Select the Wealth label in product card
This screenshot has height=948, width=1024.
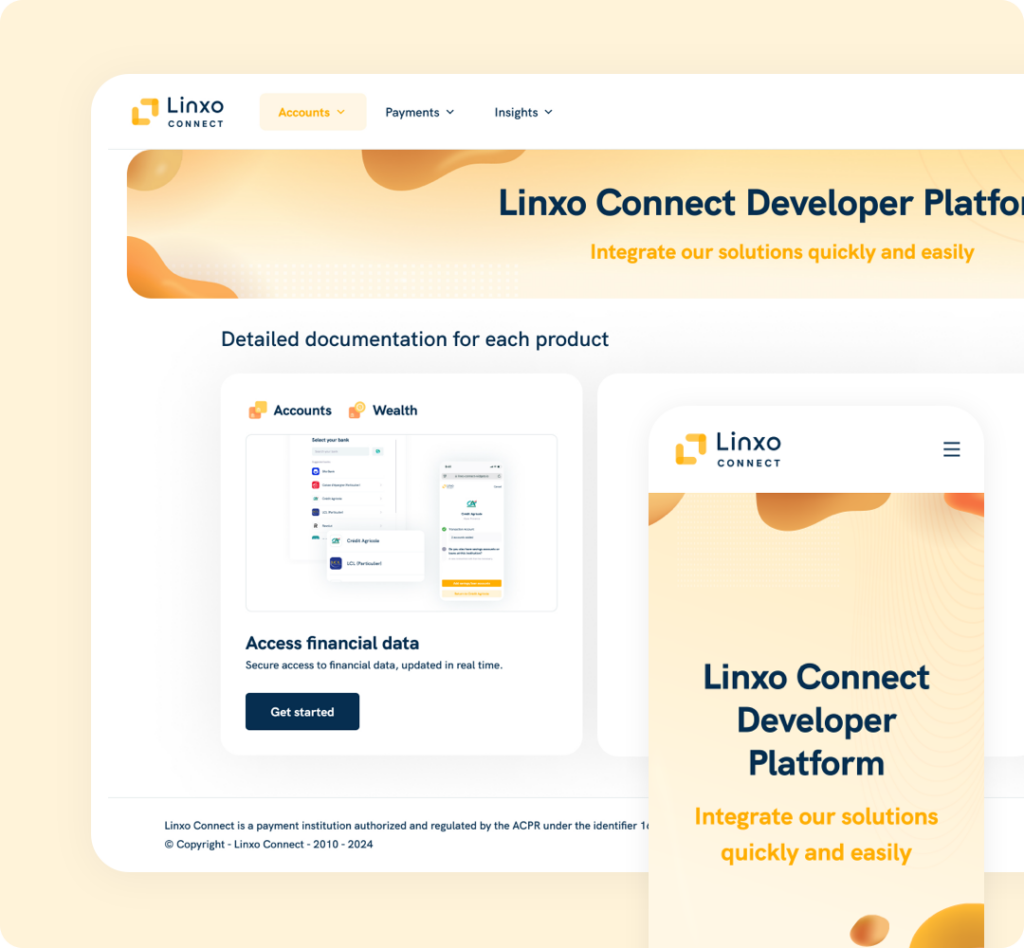394,410
